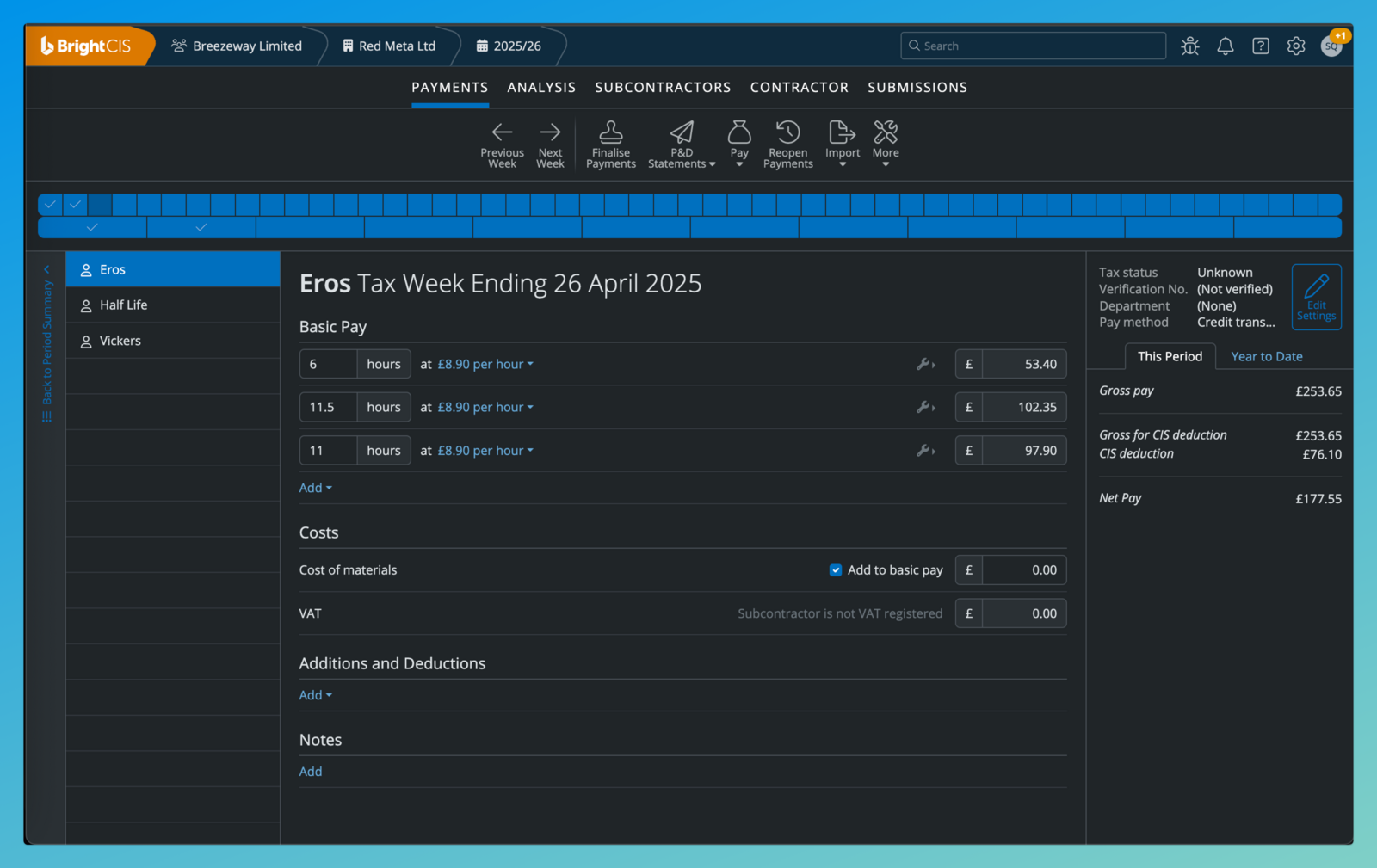Select subcontractor Half Life

pyautogui.click(x=173, y=305)
